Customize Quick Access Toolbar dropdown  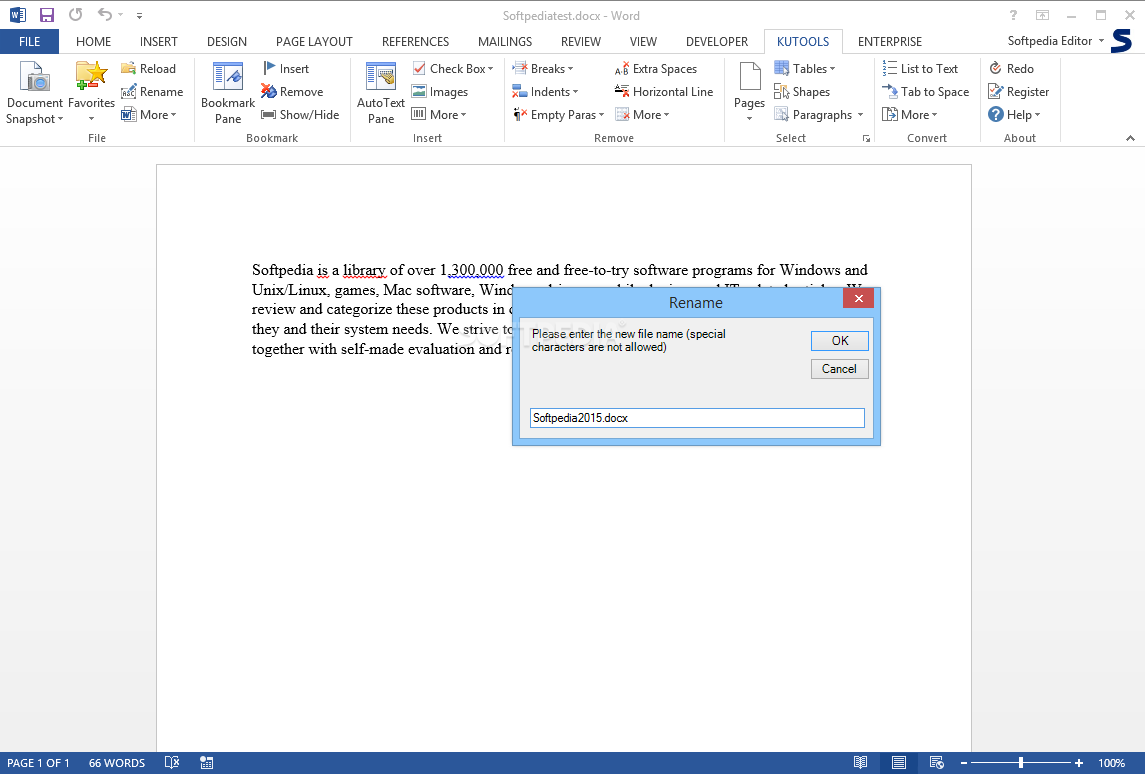click(x=139, y=15)
